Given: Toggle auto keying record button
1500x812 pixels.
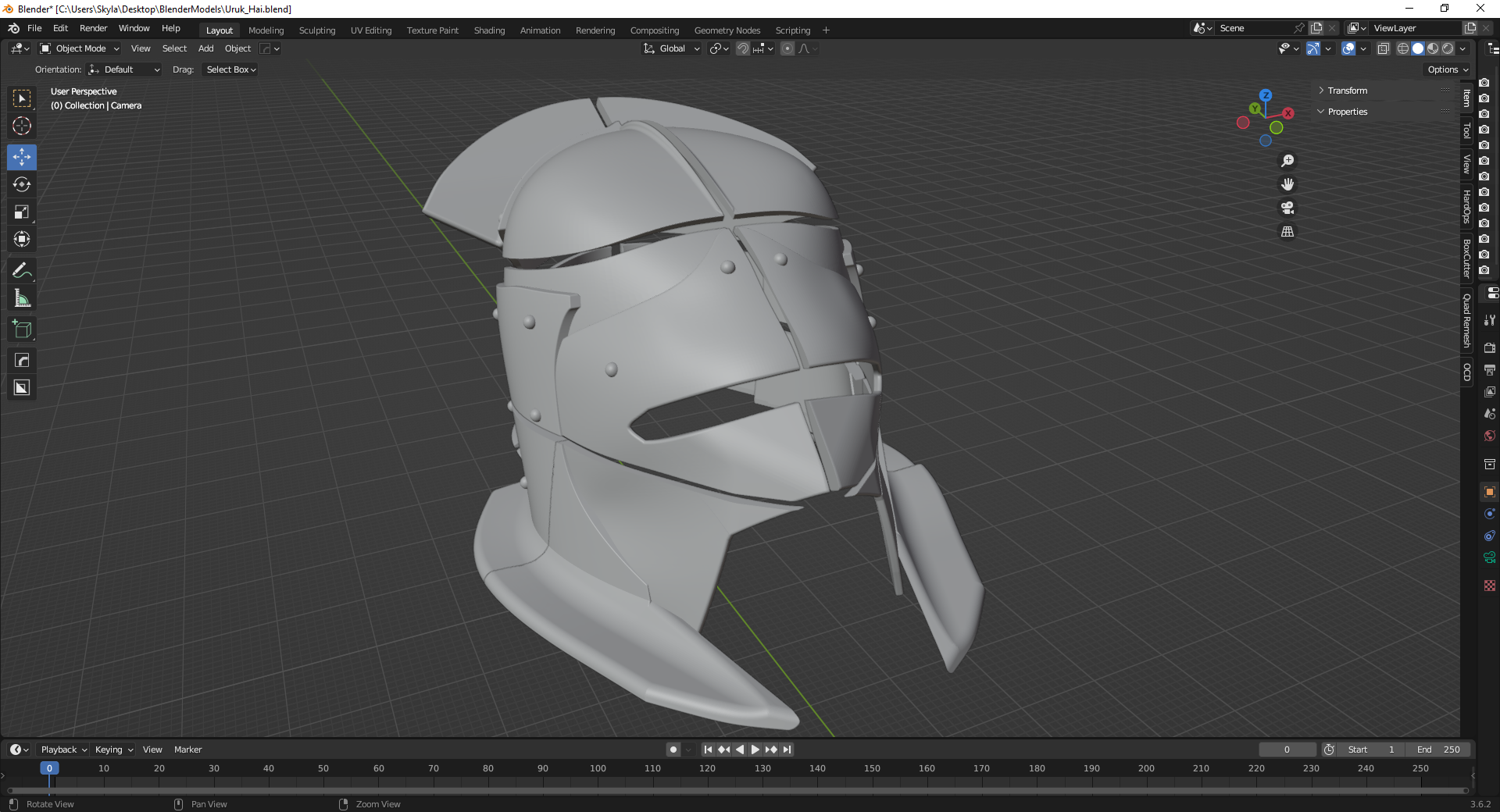Looking at the screenshot, I should 673,750.
